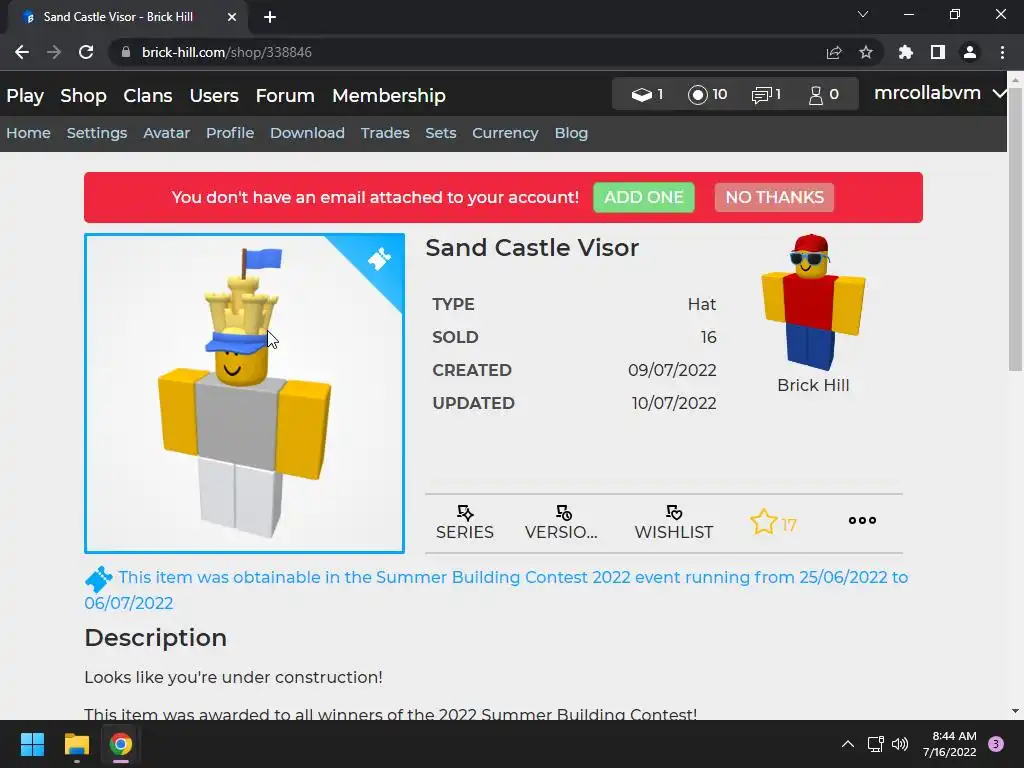
Task: Open a new browser tab
Action: 270,17
